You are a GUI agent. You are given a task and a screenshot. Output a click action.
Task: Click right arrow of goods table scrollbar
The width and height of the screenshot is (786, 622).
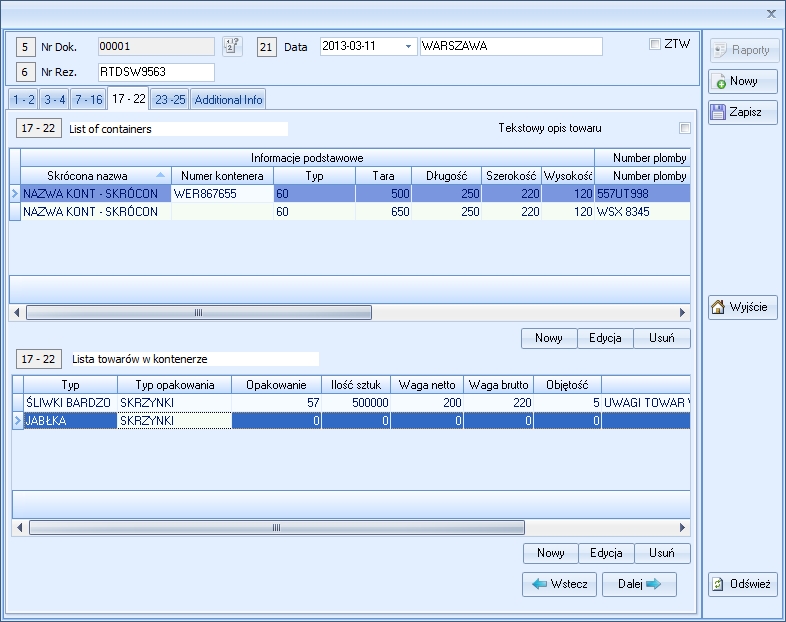[682, 528]
